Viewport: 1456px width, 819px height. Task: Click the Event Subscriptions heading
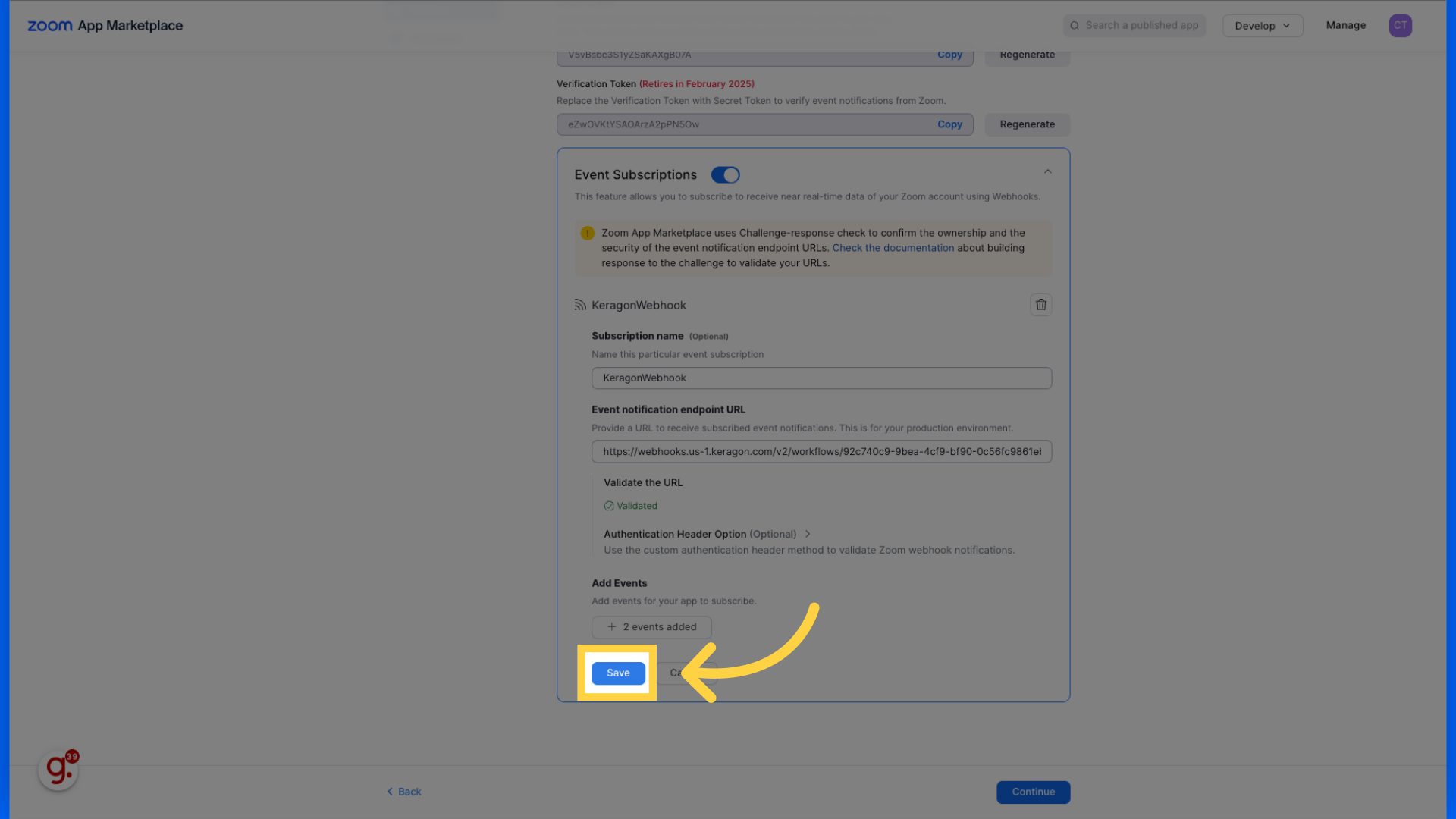click(x=635, y=175)
